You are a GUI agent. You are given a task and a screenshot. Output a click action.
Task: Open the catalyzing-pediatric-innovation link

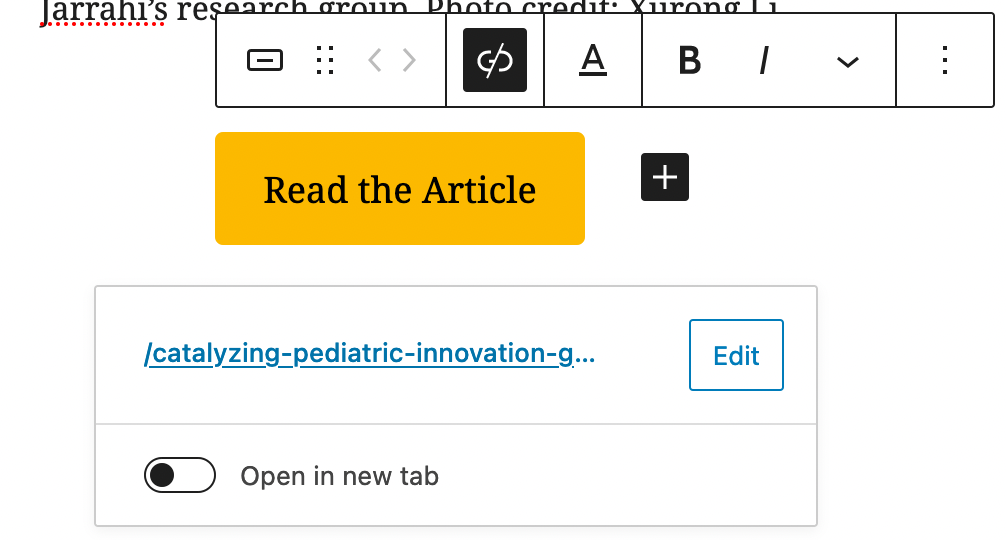click(x=370, y=355)
